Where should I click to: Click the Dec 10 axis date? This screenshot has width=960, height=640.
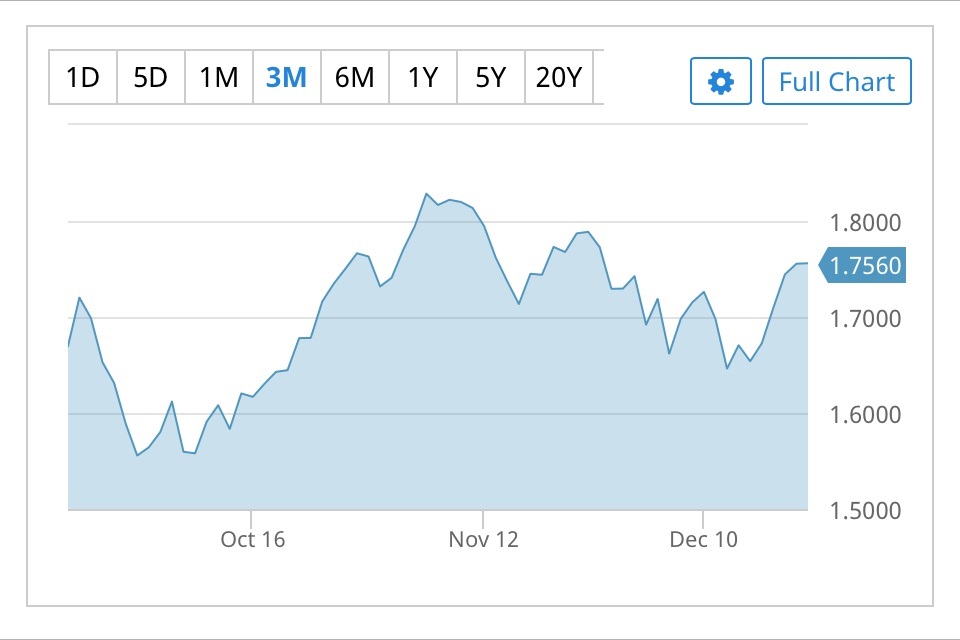point(704,540)
